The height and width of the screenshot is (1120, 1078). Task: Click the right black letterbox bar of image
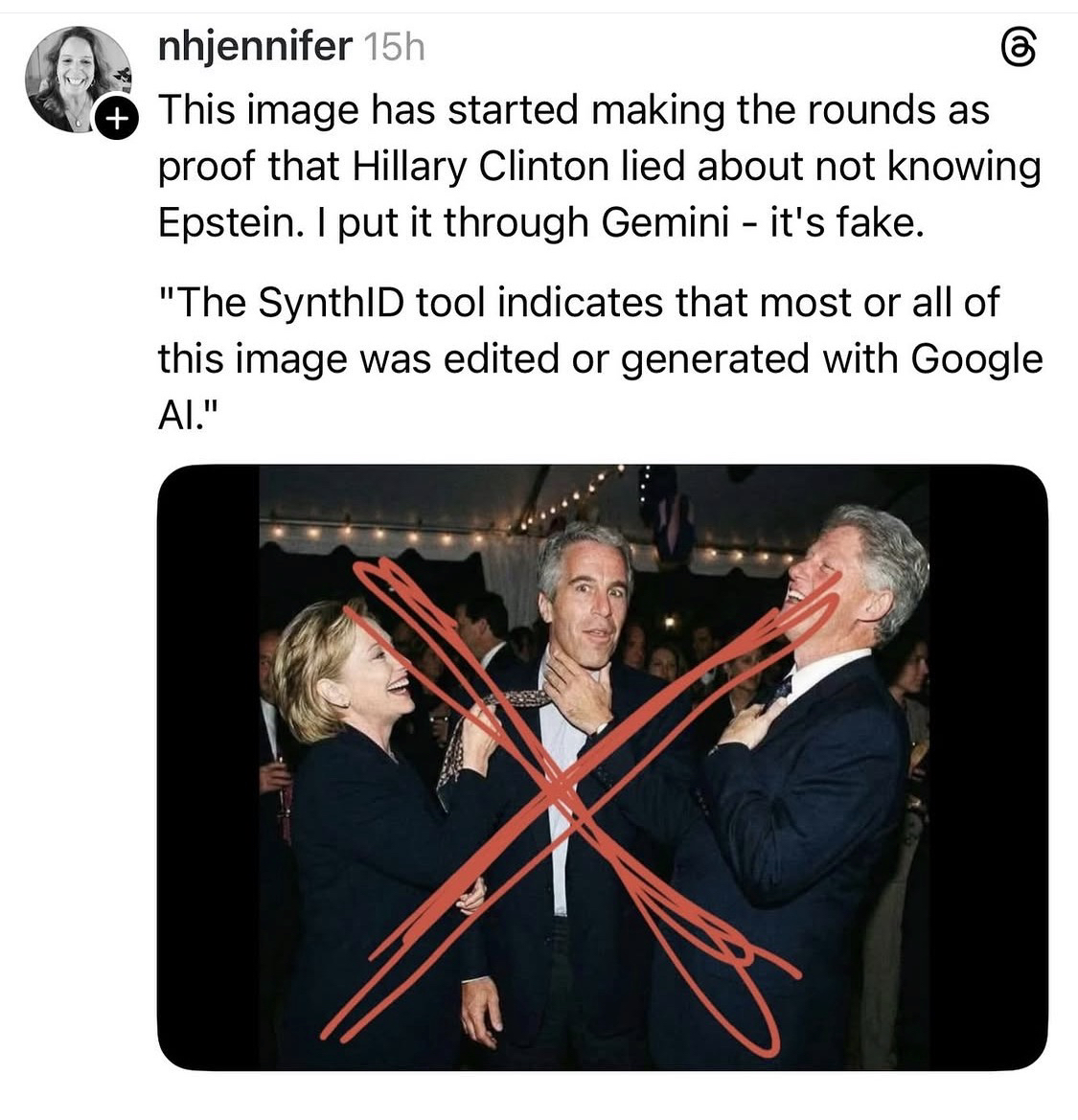(989, 767)
